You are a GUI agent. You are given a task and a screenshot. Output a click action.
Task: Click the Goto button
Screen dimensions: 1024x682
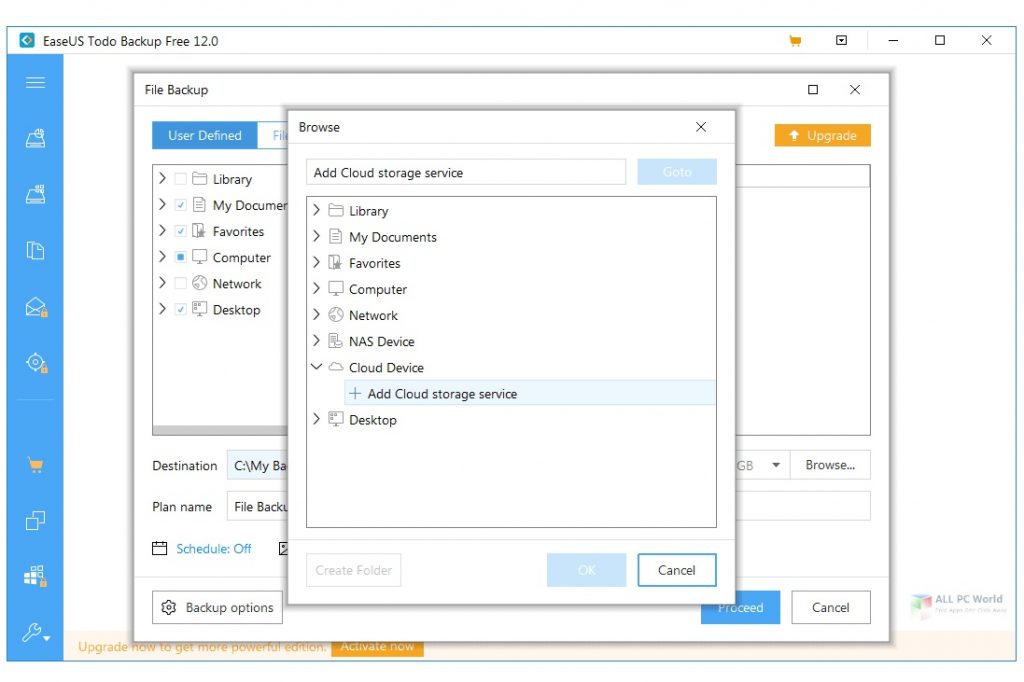point(677,172)
